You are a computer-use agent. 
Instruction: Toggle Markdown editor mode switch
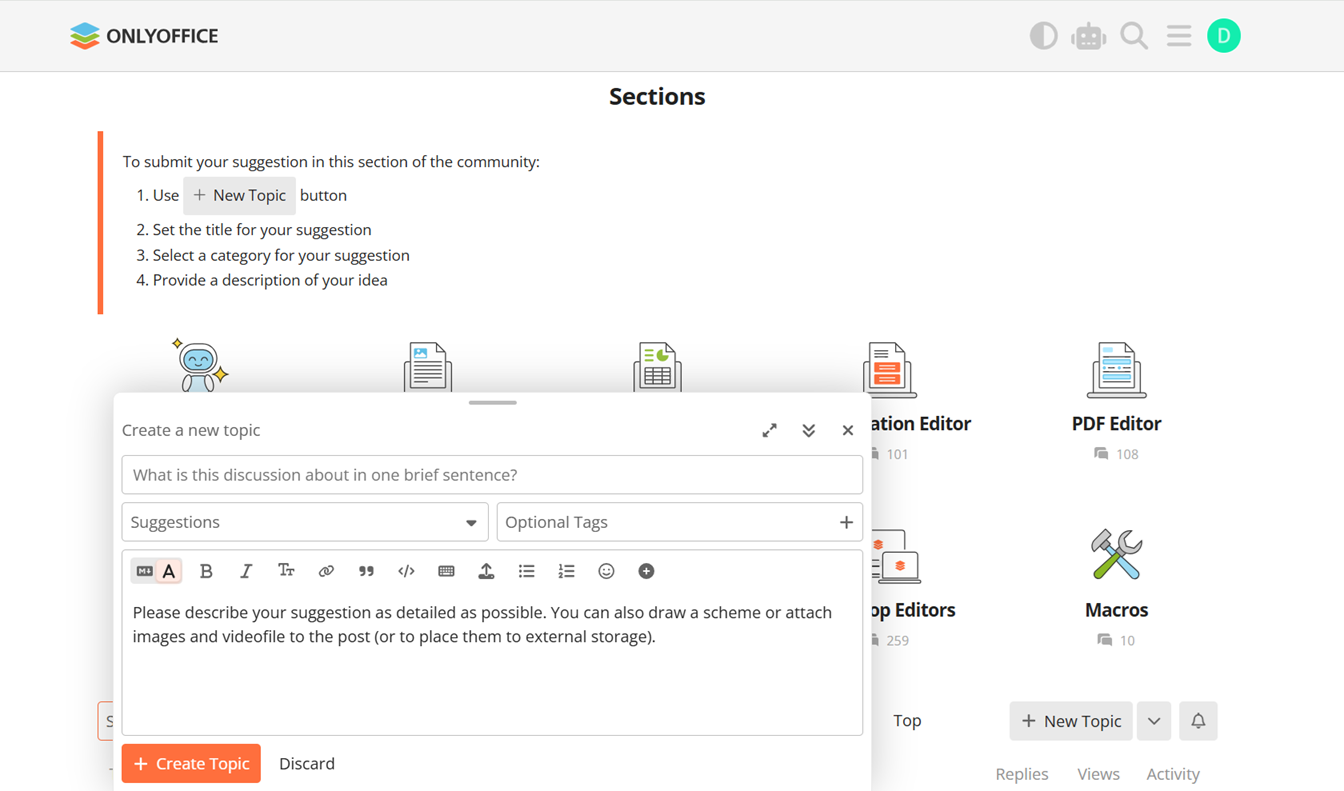(x=145, y=571)
